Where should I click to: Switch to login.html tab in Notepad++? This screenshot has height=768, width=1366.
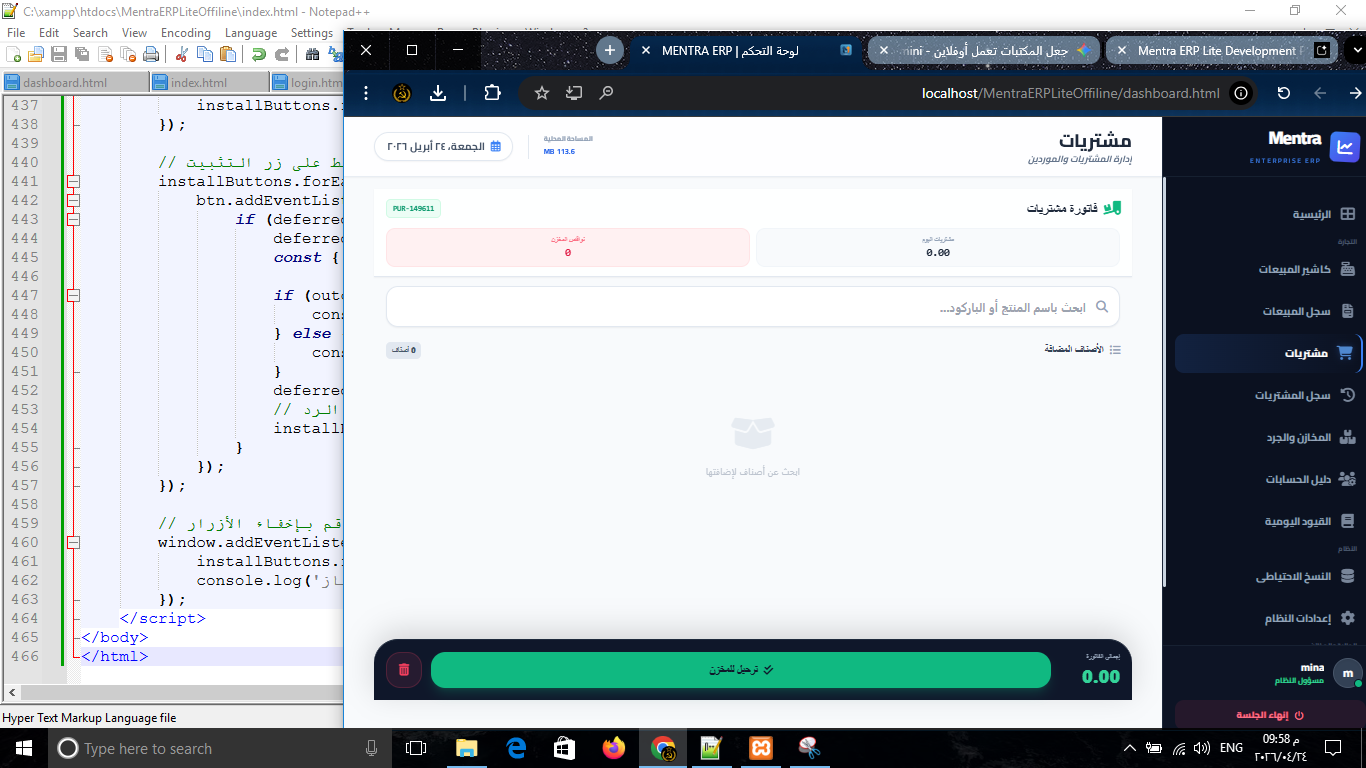tap(307, 83)
